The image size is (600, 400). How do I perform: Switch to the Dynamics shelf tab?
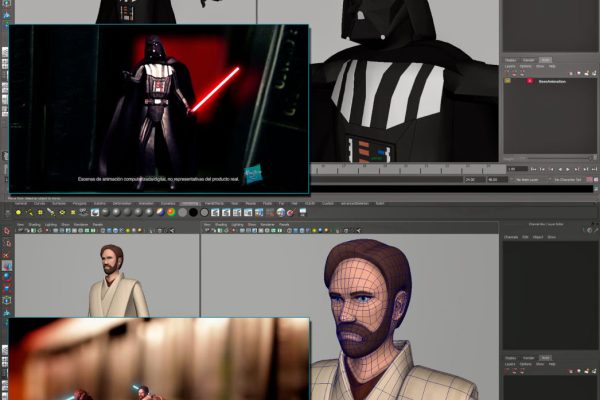(x=168, y=204)
